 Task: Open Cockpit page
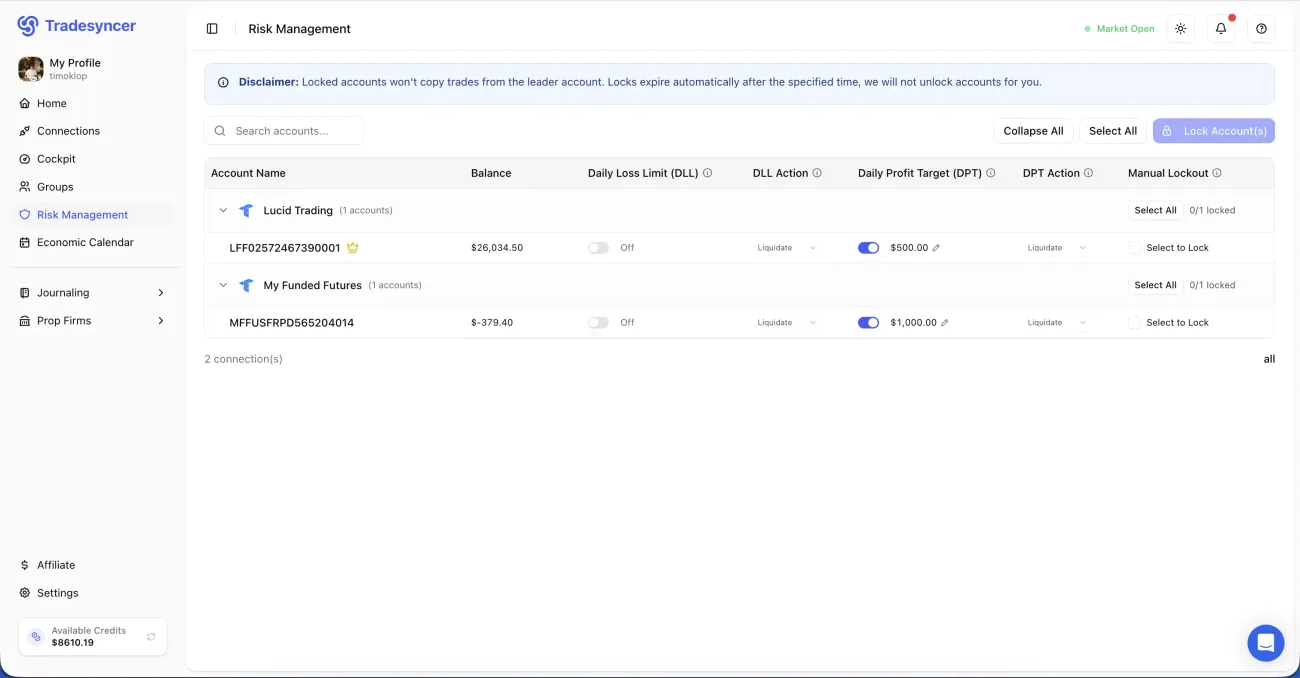point(92,159)
